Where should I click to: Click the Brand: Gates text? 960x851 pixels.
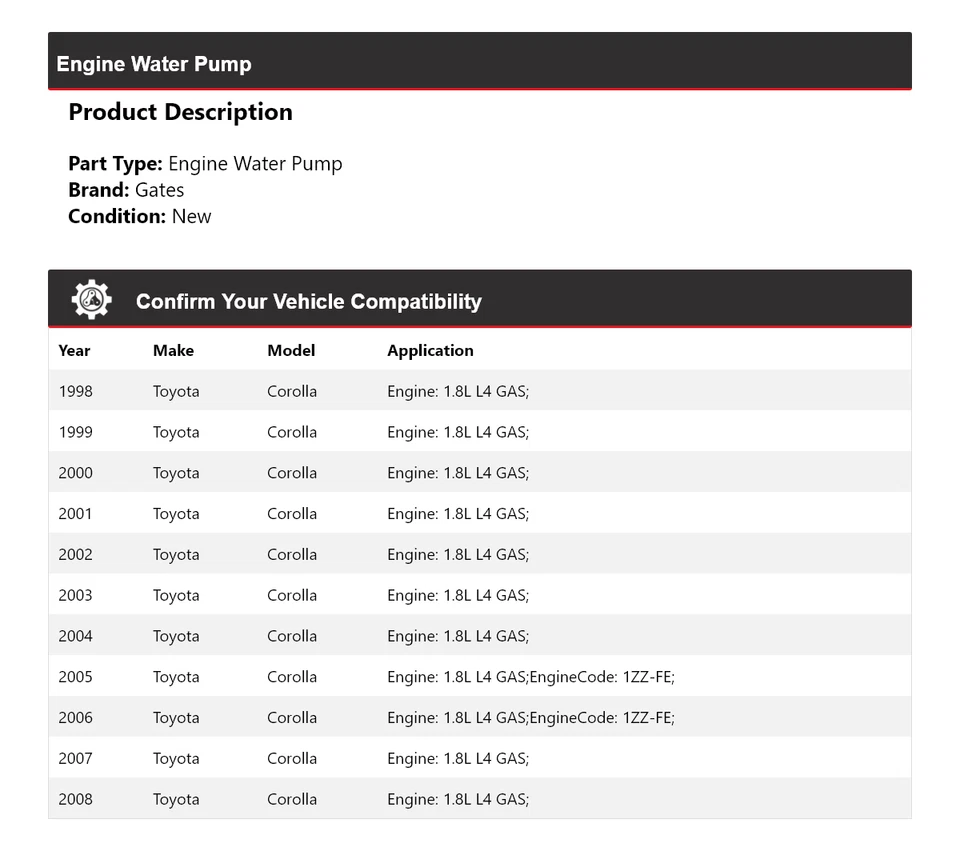[x=126, y=190]
